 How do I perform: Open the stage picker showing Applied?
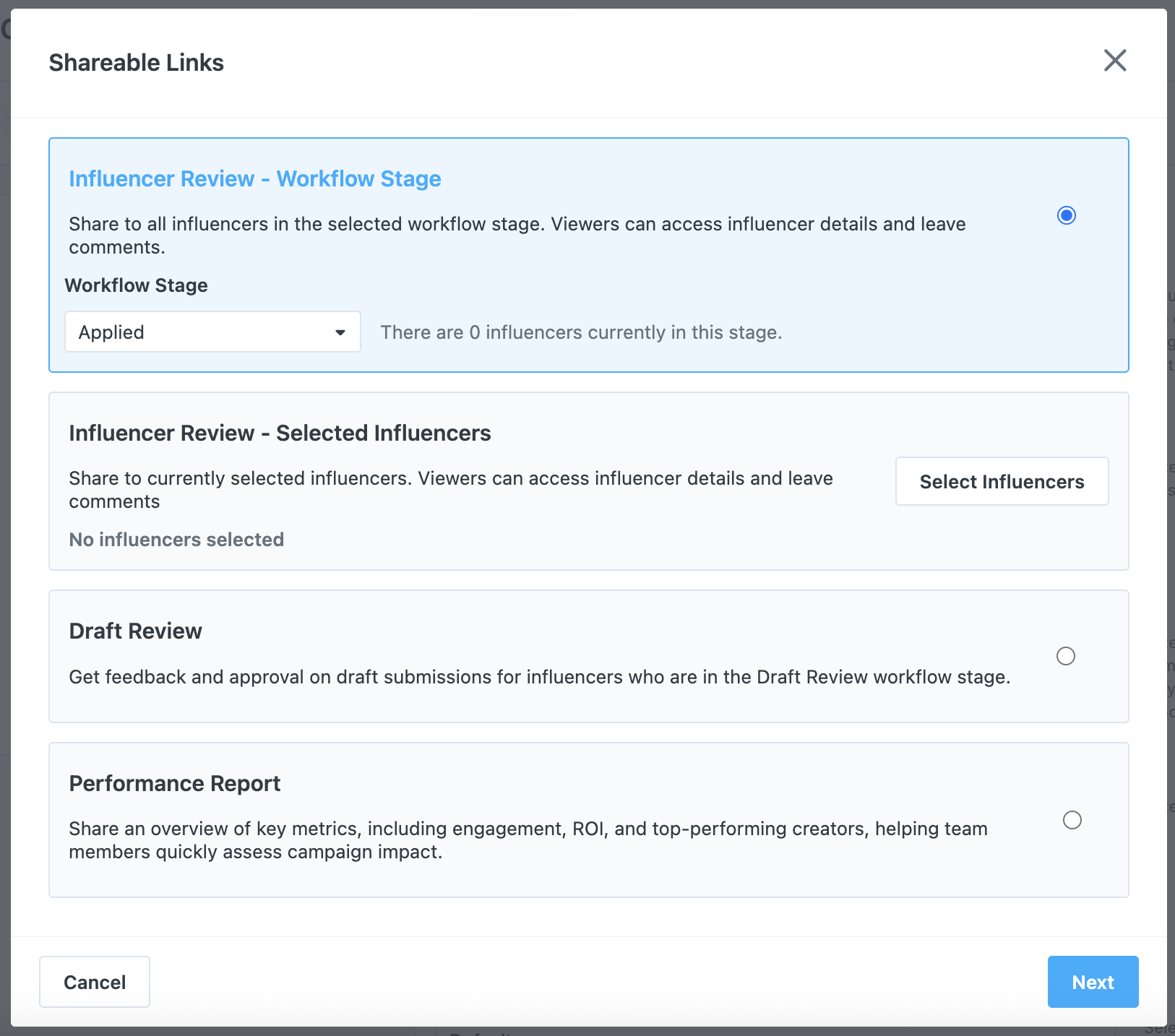[x=212, y=332]
